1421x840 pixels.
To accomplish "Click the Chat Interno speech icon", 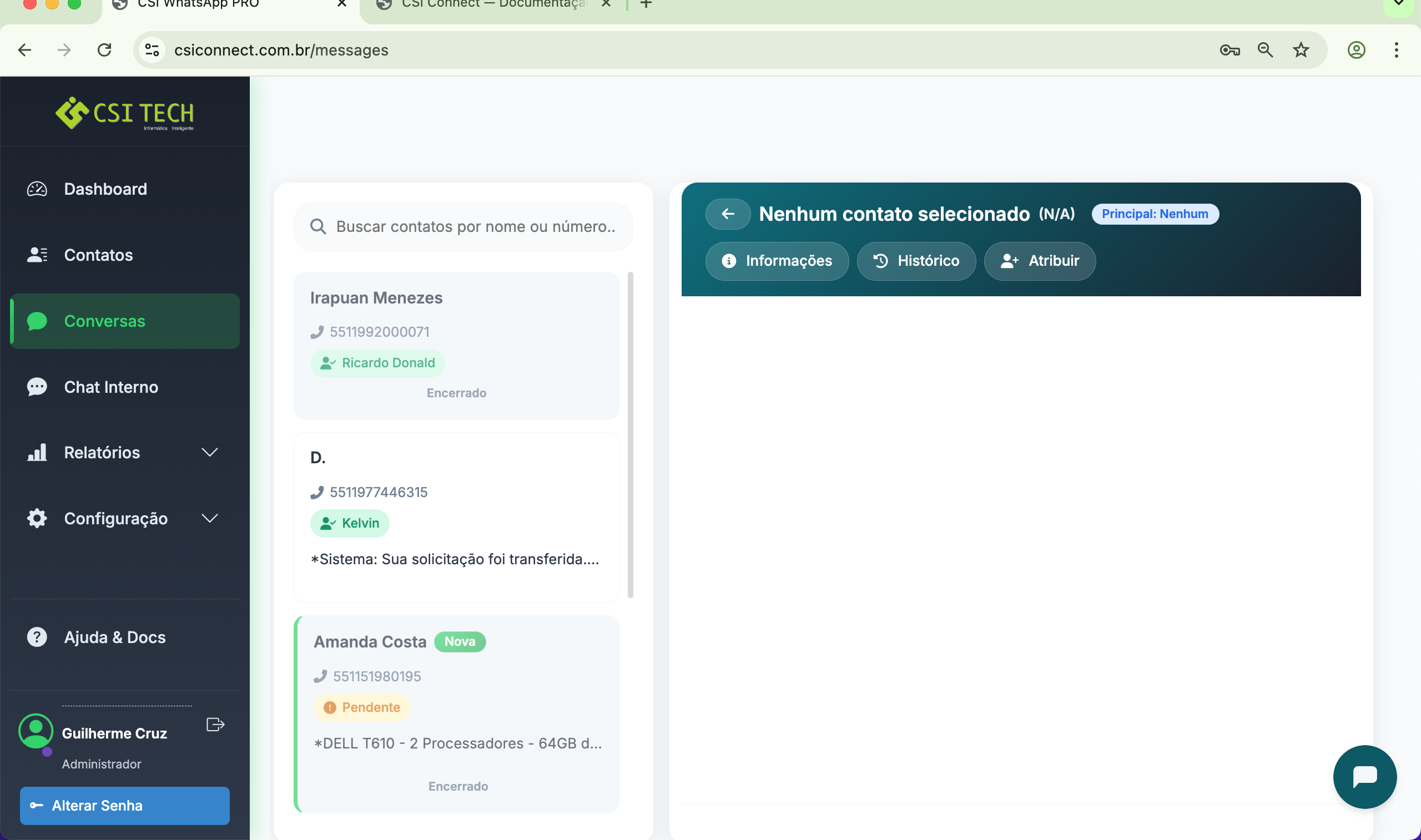I will (x=37, y=387).
